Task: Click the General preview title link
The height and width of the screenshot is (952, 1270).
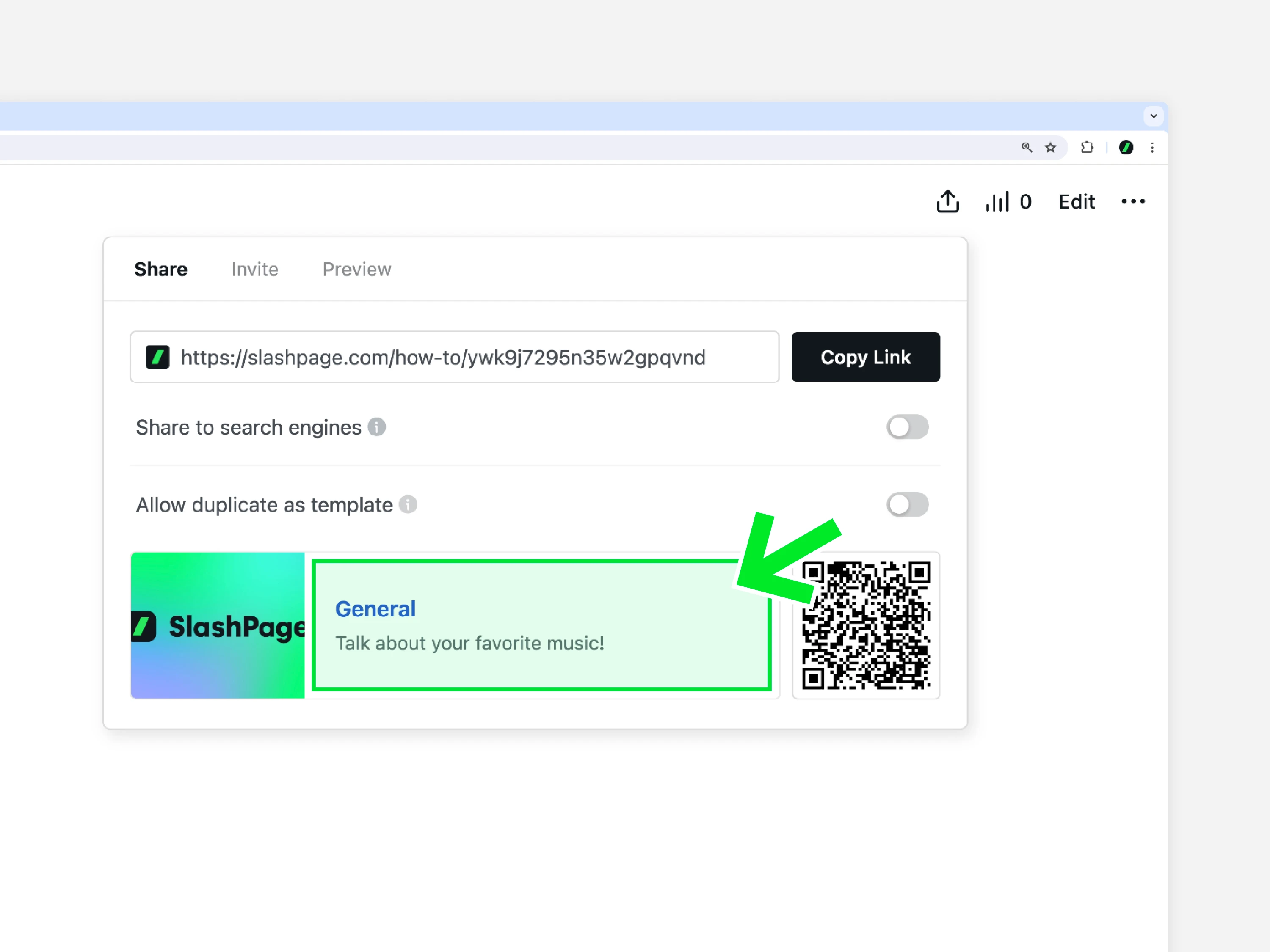Action: tap(375, 609)
